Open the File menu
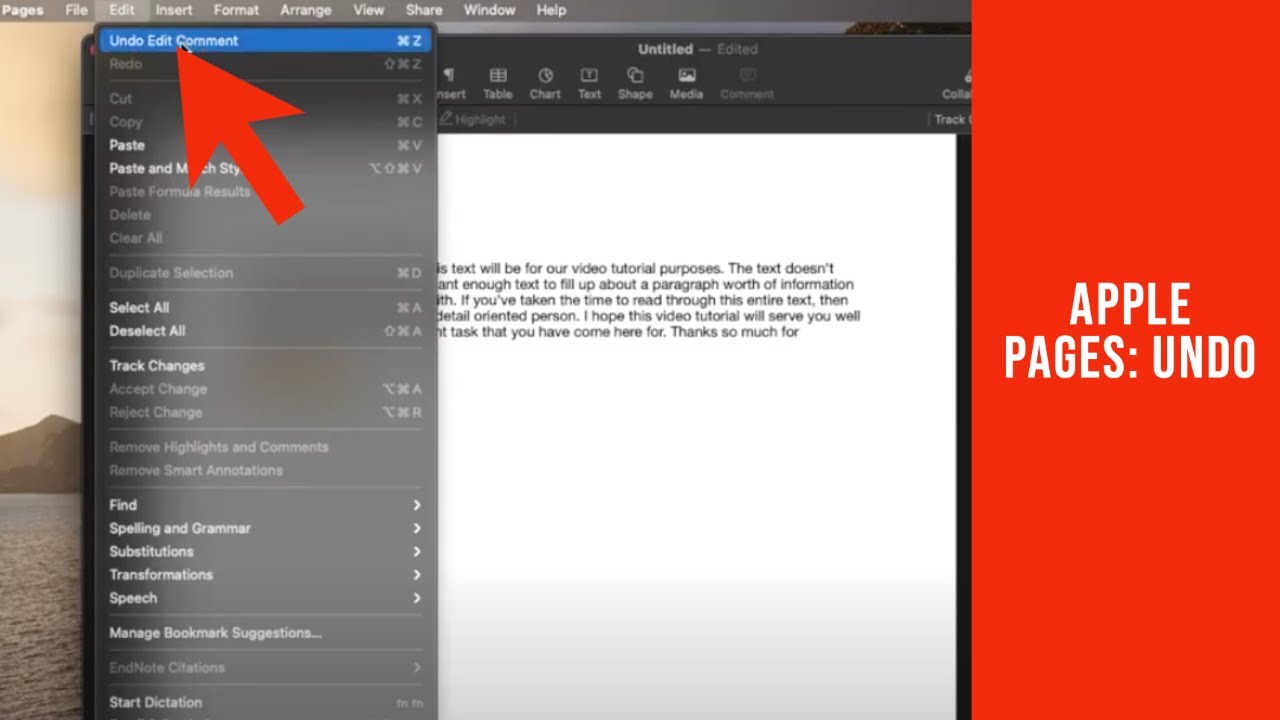This screenshot has height=720, width=1280. click(x=77, y=10)
